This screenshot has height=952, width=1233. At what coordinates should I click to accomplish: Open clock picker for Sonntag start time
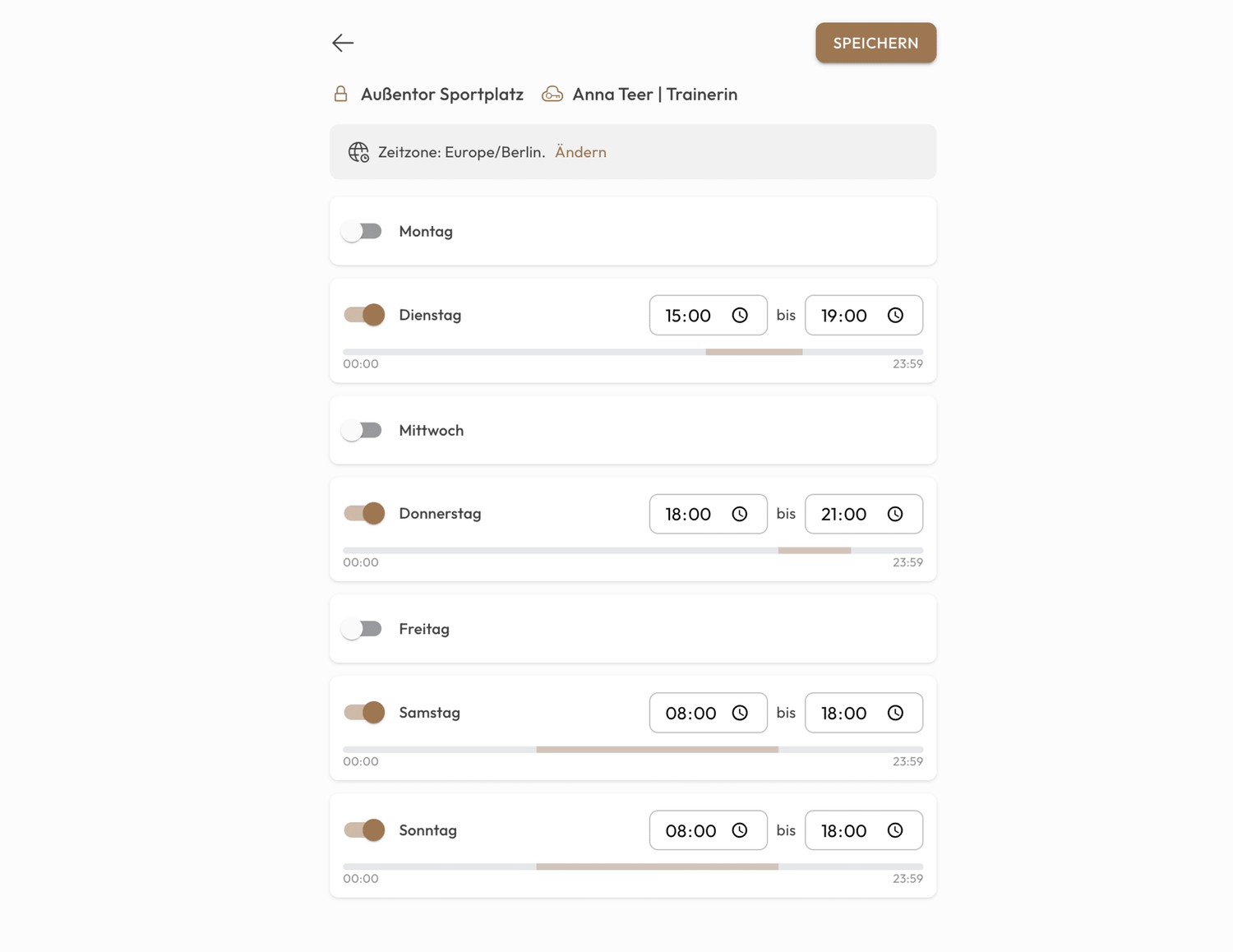click(740, 830)
